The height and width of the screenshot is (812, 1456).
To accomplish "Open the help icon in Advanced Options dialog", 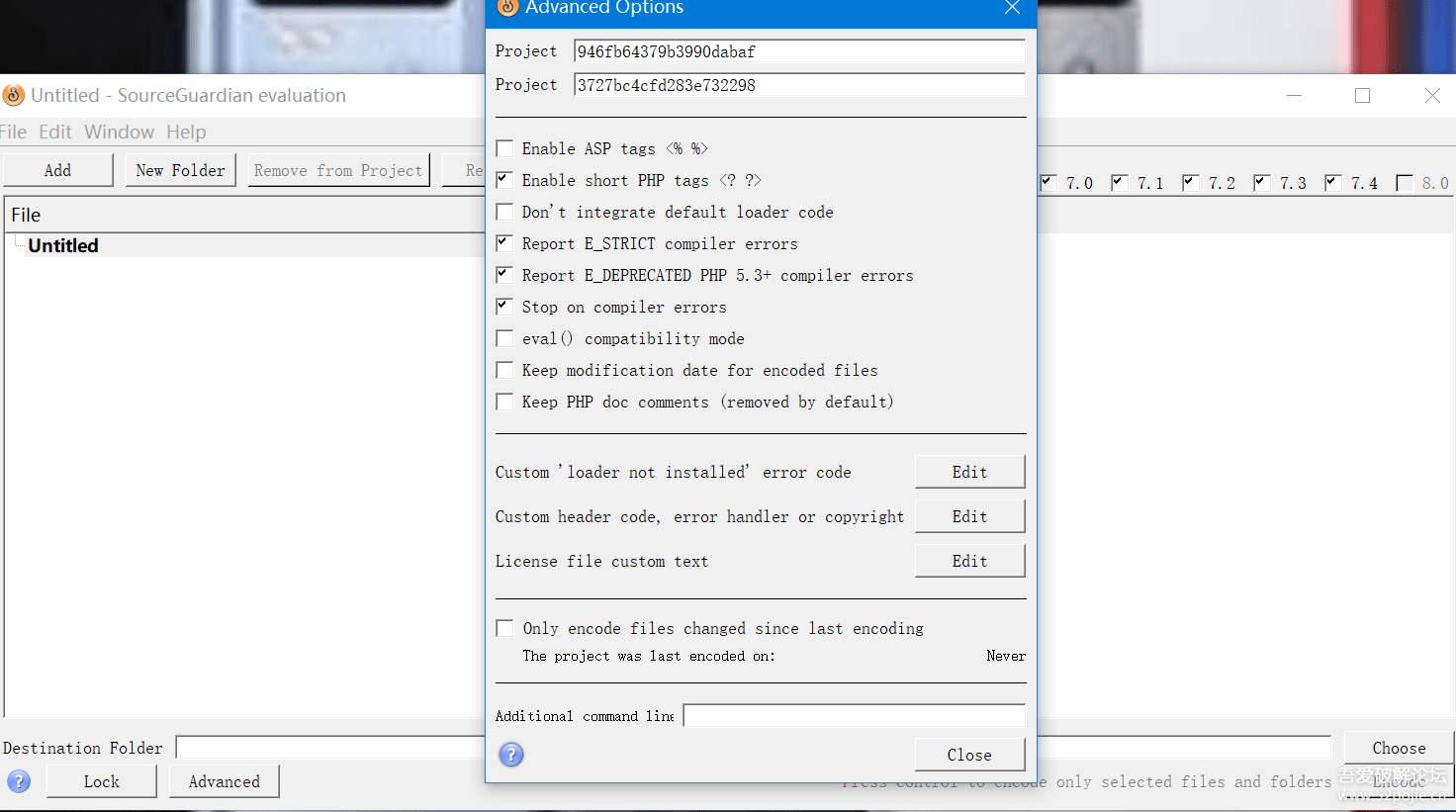I will click(x=511, y=755).
